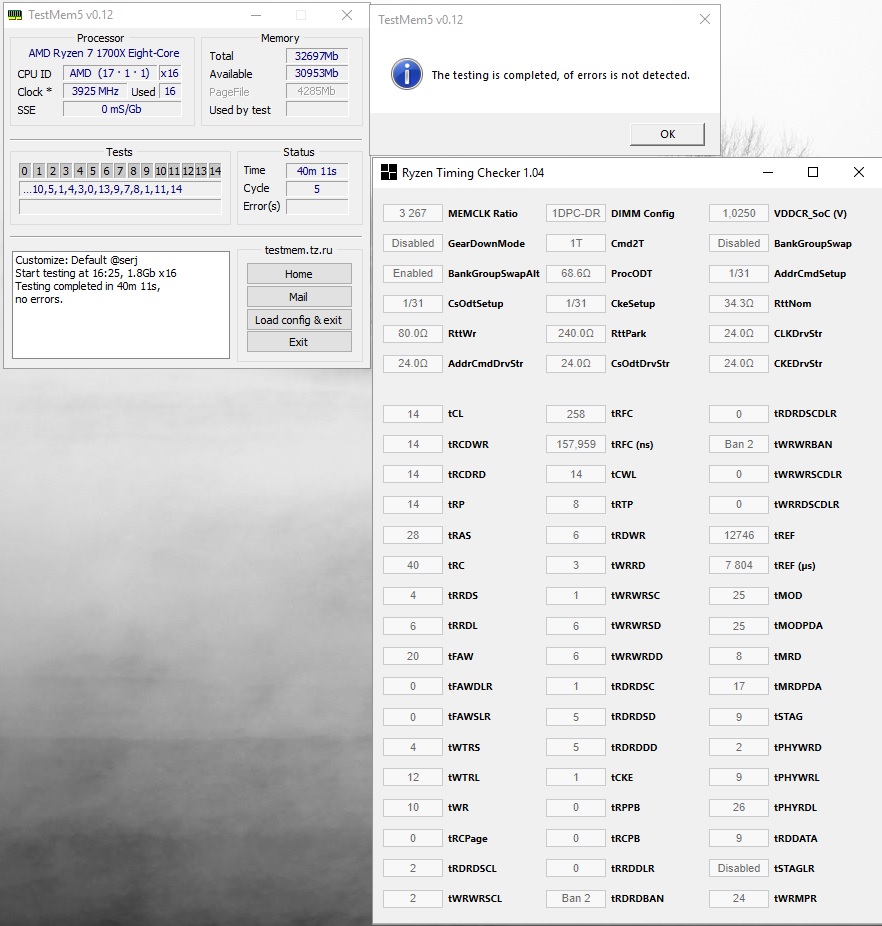The height and width of the screenshot is (926, 882).
Task: Click the tRDRDBAN Ban 2 field
Action: click(x=575, y=898)
